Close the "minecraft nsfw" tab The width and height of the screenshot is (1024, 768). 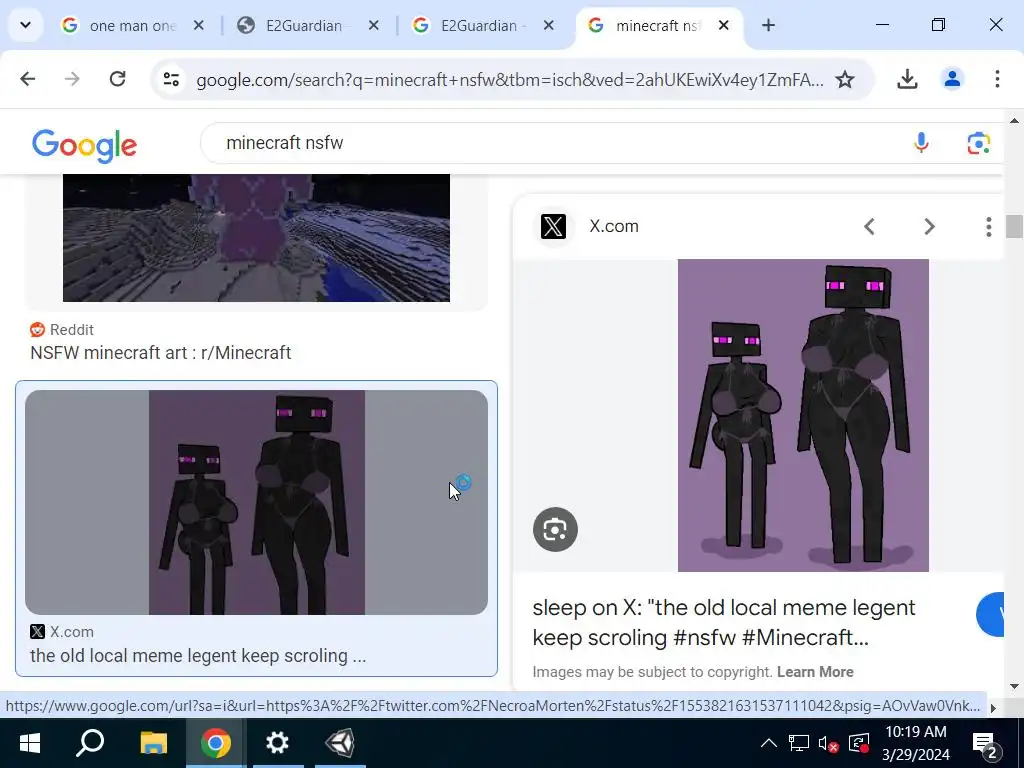(724, 25)
